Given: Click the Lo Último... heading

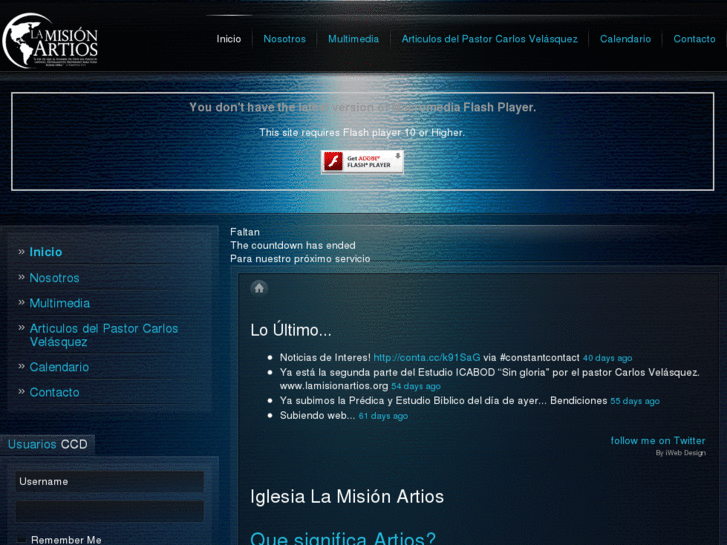Looking at the screenshot, I should click(291, 330).
